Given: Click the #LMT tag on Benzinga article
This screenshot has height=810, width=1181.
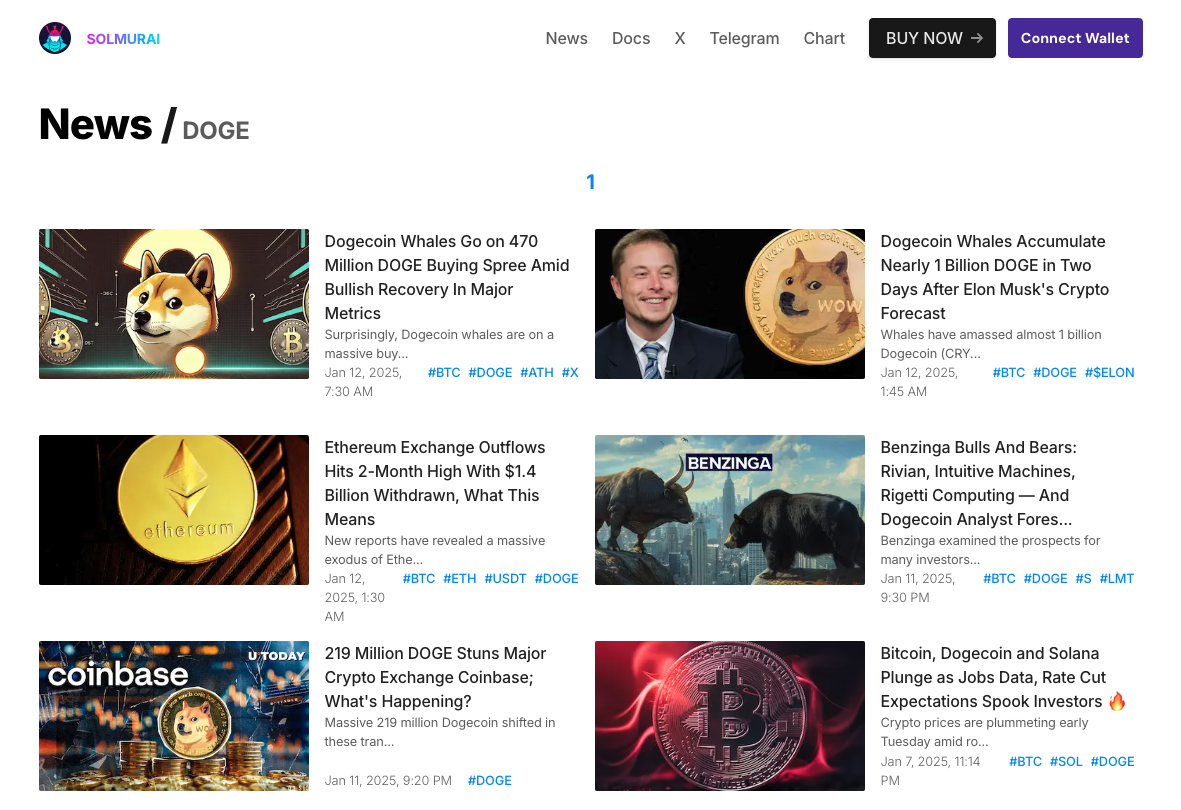Looking at the screenshot, I should (1117, 578).
